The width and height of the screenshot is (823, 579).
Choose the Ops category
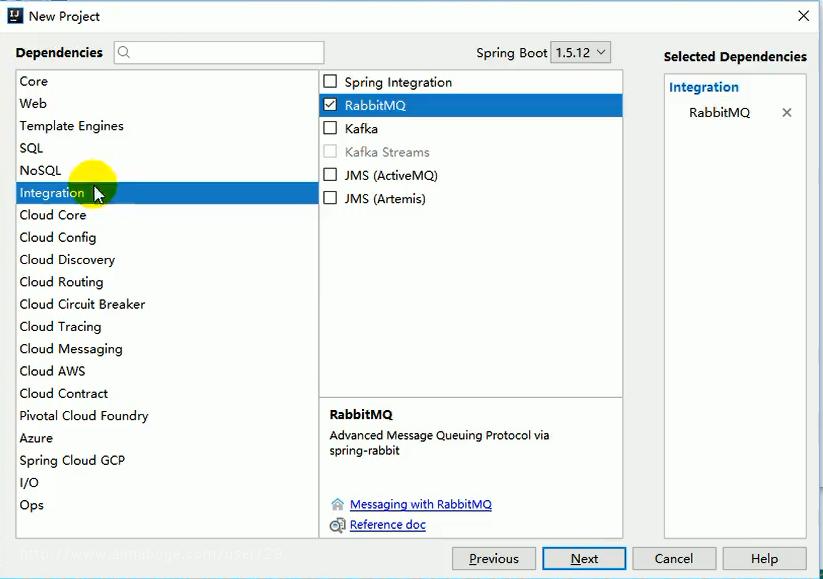[167, 505]
